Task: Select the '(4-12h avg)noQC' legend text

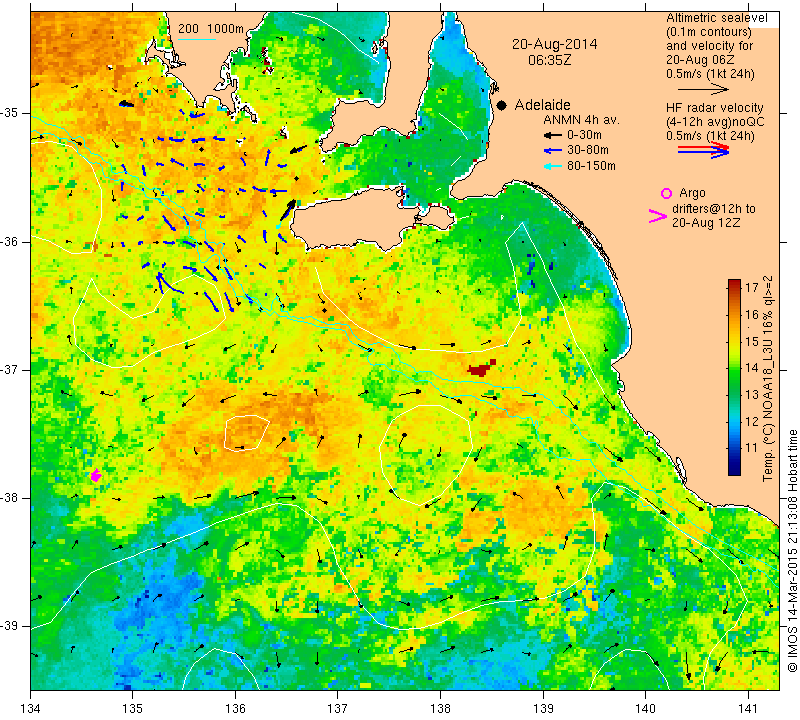Action: tap(715, 122)
